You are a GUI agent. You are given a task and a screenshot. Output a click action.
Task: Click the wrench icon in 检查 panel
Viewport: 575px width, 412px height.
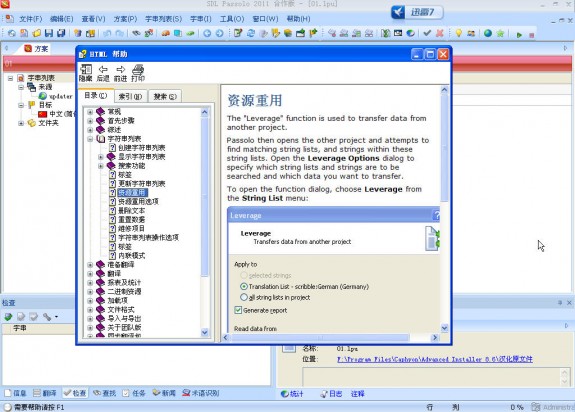pyautogui.click(x=47, y=316)
